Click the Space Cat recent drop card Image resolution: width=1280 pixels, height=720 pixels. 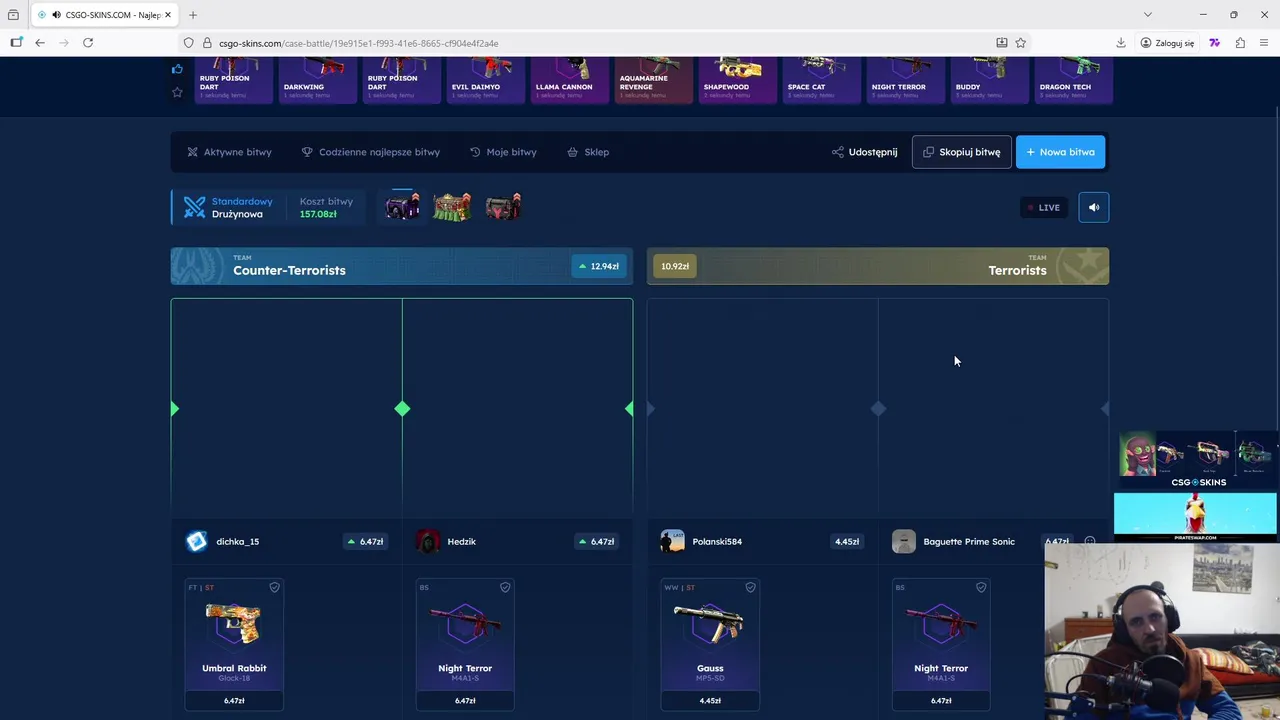(822, 80)
